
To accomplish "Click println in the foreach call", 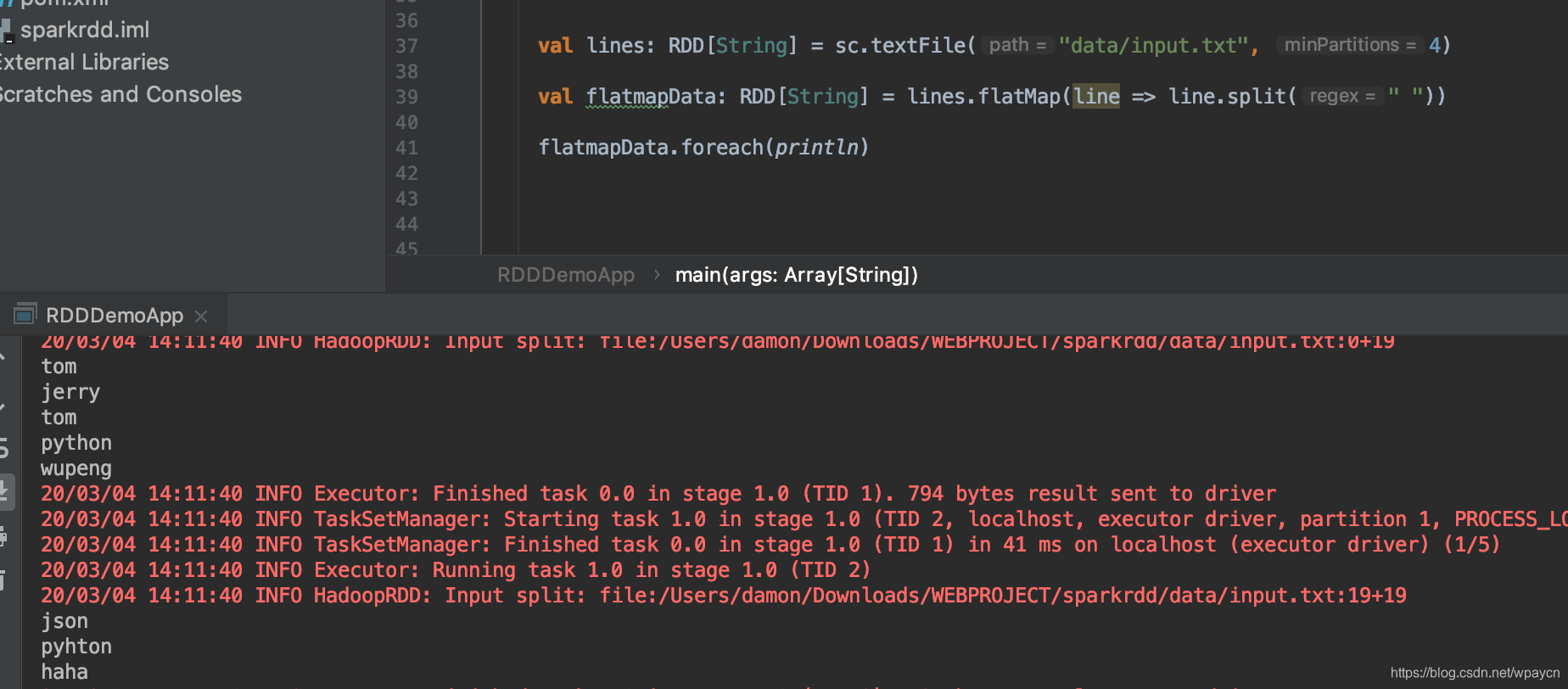I will (x=816, y=148).
